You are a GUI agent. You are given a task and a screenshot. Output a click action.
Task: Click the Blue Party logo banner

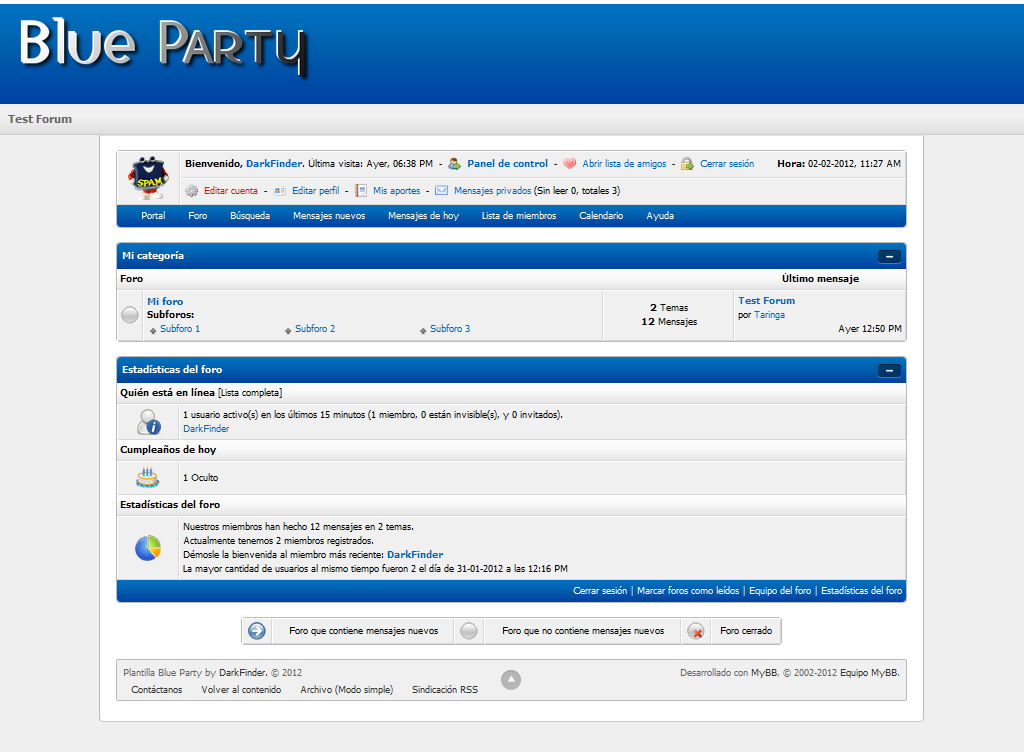163,47
